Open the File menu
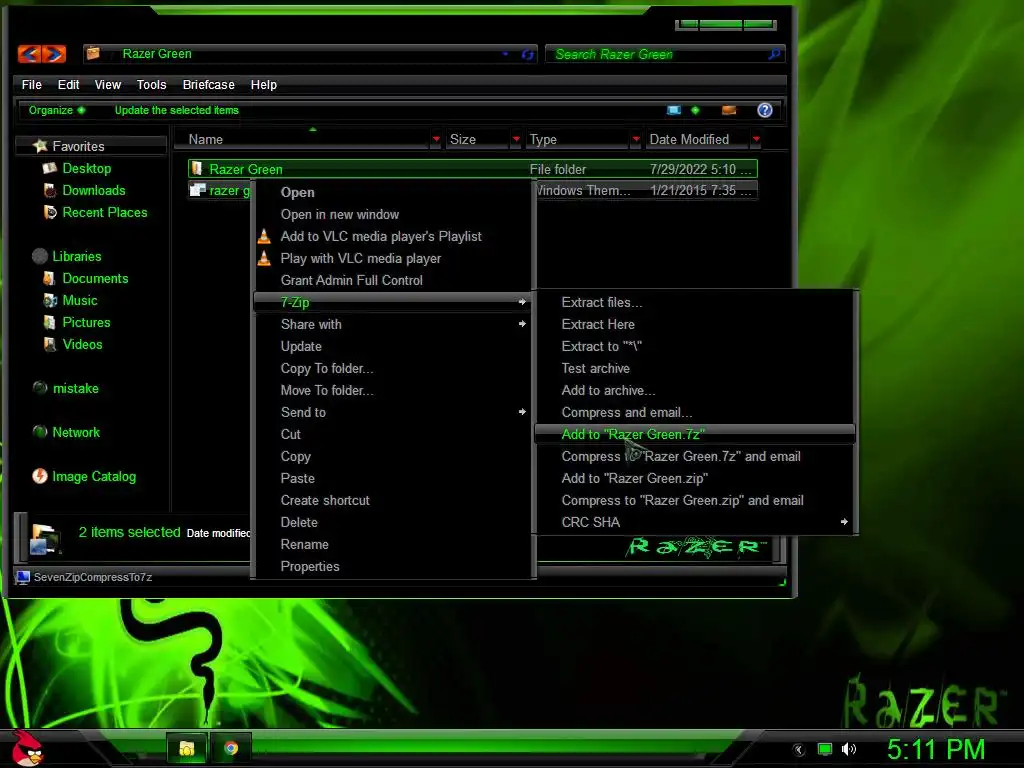 tap(31, 85)
